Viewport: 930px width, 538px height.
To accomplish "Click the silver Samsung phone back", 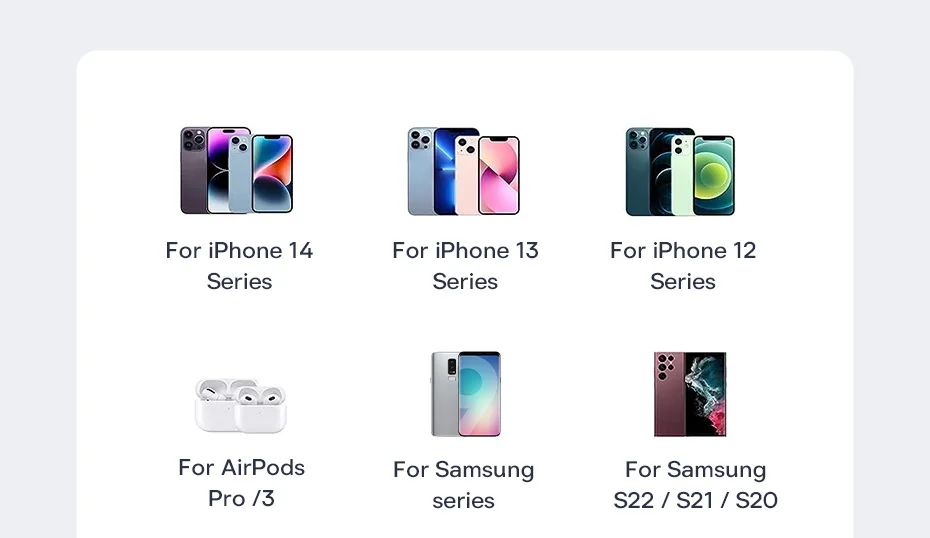I will [444, 394].
